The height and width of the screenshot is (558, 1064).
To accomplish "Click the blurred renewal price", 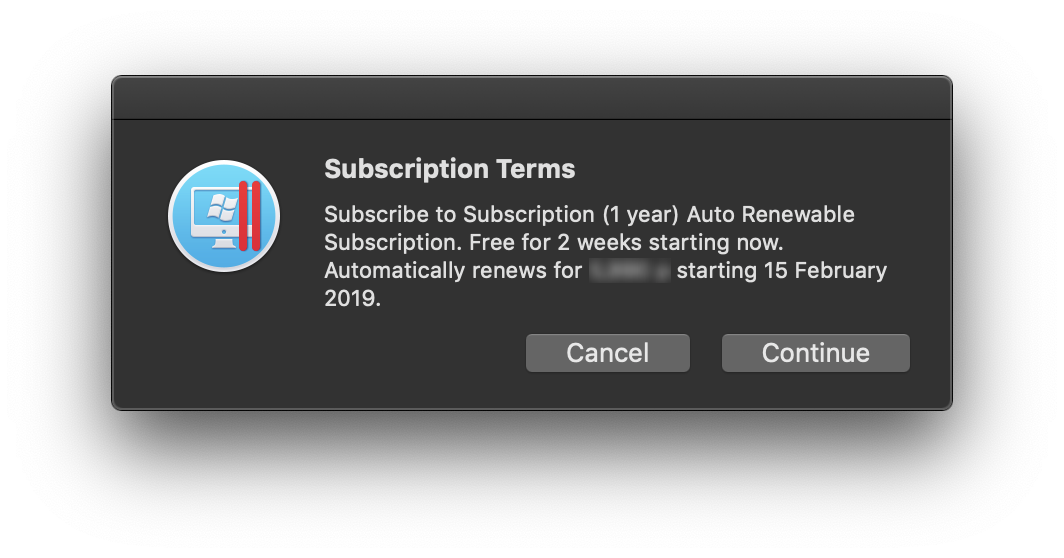I will [630, 270].
